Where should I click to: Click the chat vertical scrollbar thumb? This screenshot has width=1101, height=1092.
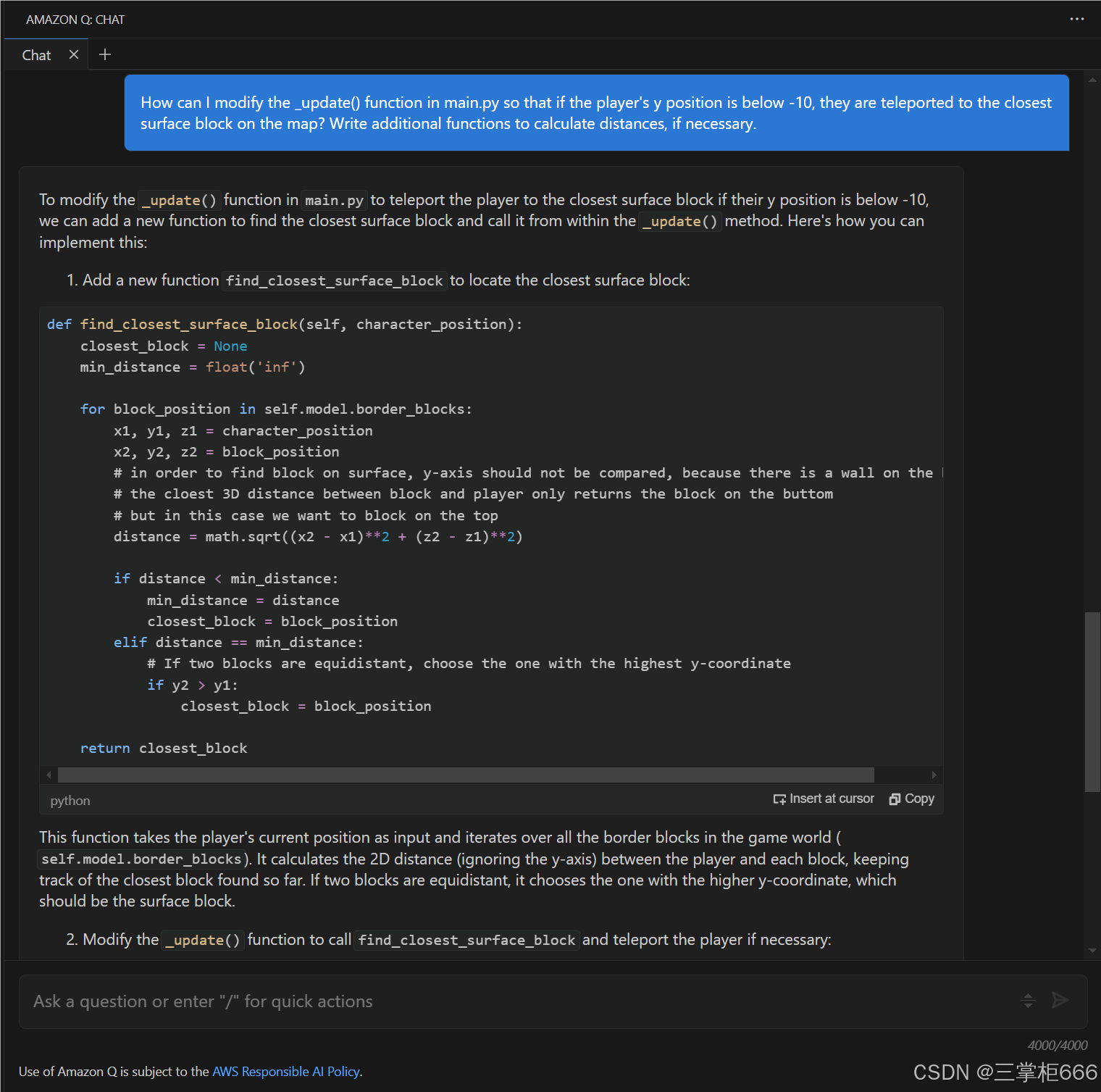click(1092, 702)
